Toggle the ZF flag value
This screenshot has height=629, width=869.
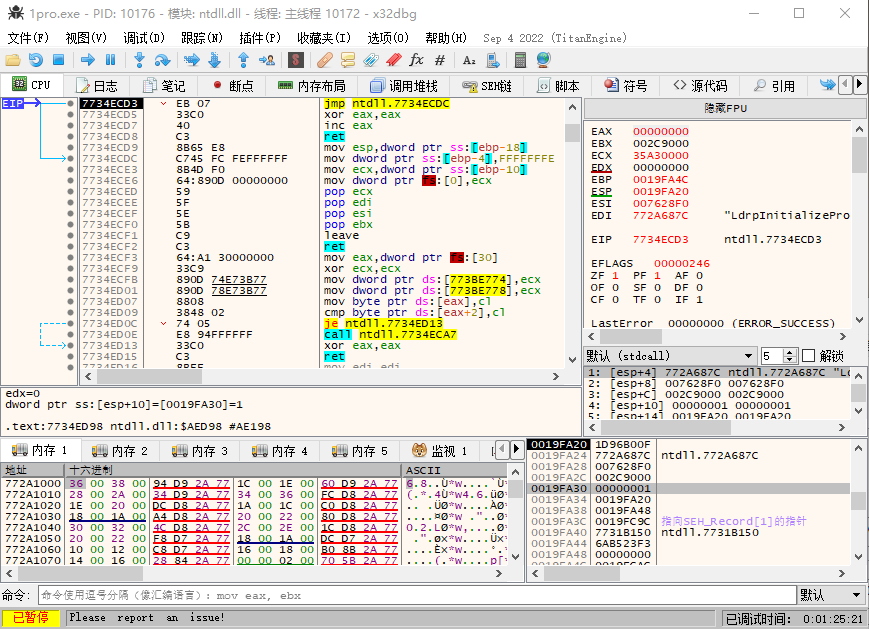coord(615,275)
